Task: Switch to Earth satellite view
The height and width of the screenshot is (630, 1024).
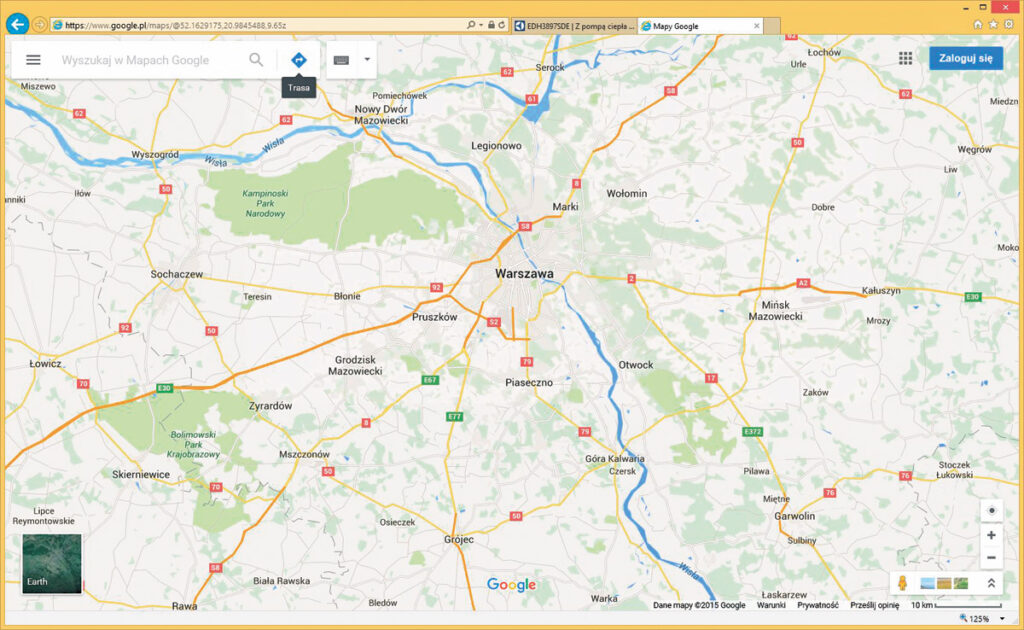Action: [51, 563]
